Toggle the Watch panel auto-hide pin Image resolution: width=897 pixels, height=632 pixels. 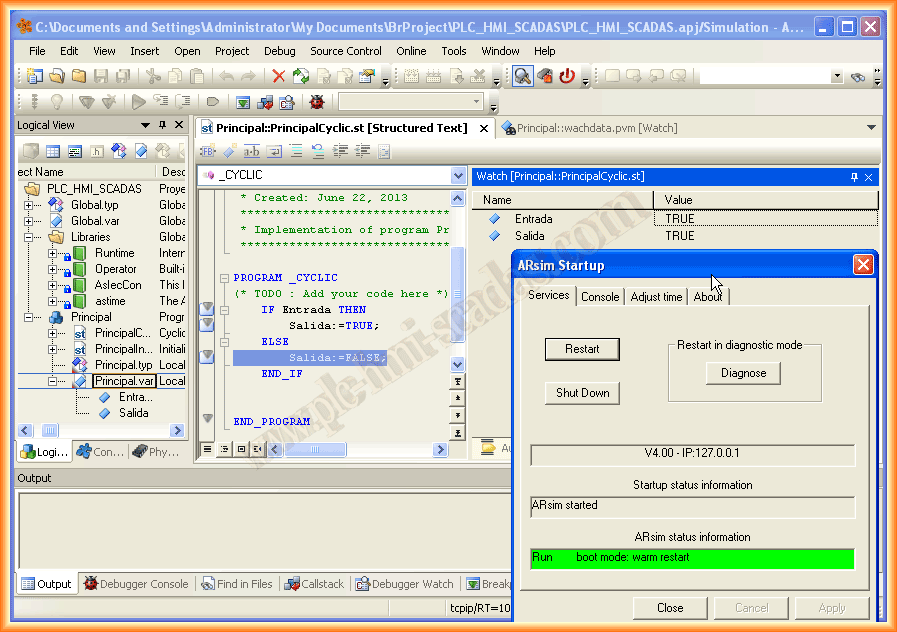(x=854, y=177)
